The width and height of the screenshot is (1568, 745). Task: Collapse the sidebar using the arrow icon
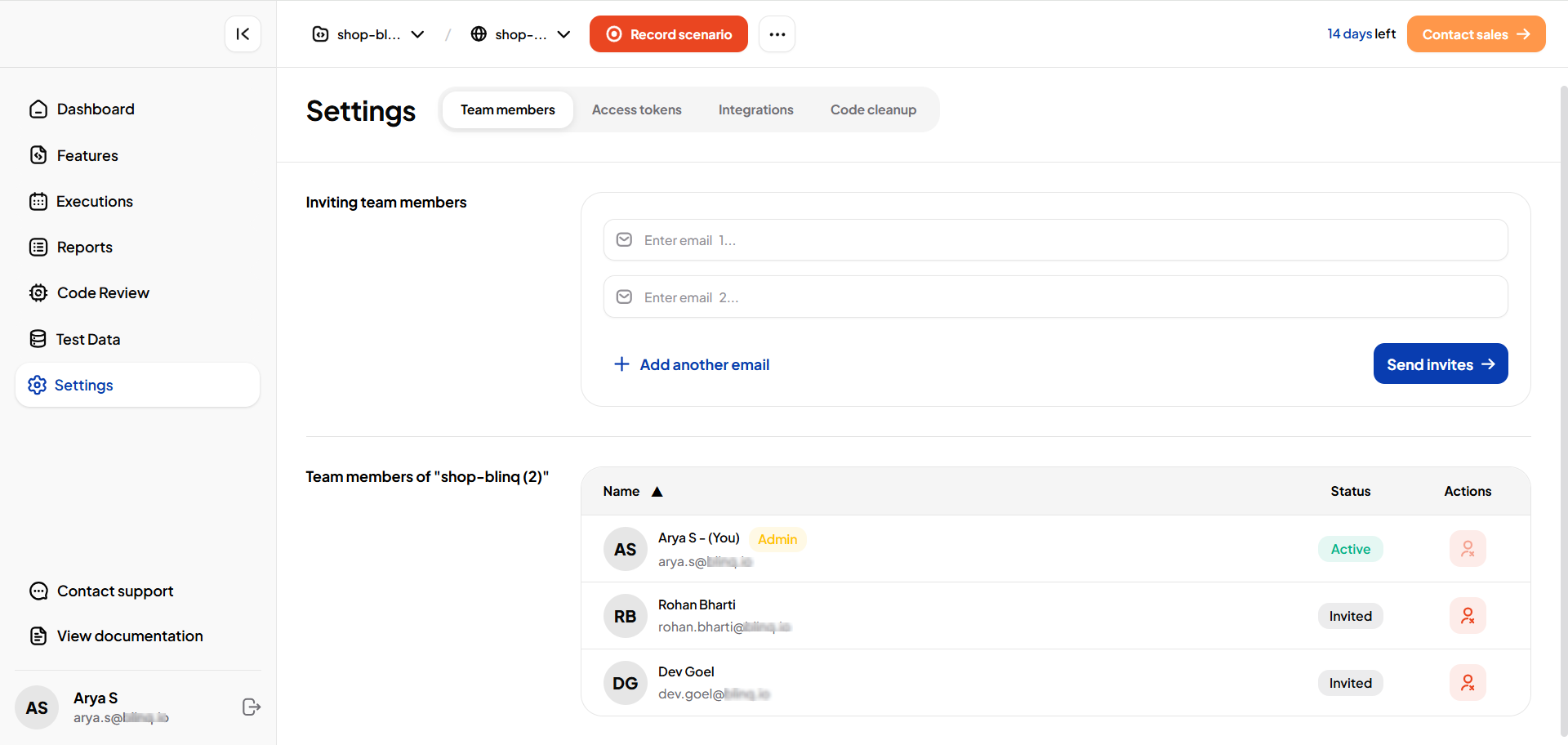pyautogui.click(x=243, y=34)
